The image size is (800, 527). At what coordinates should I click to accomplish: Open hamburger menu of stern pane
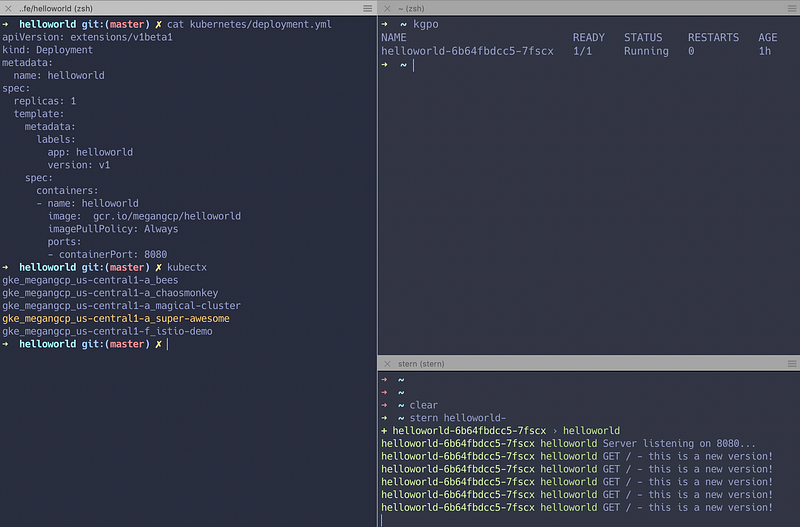click(x=792, y=364)
